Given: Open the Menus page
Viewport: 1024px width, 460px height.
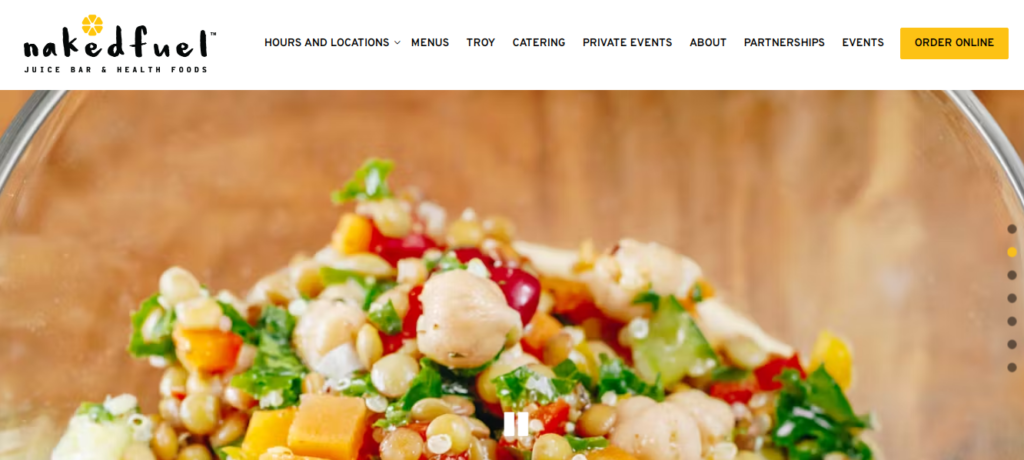Looking at the screenshot, I should click(430, 42).
